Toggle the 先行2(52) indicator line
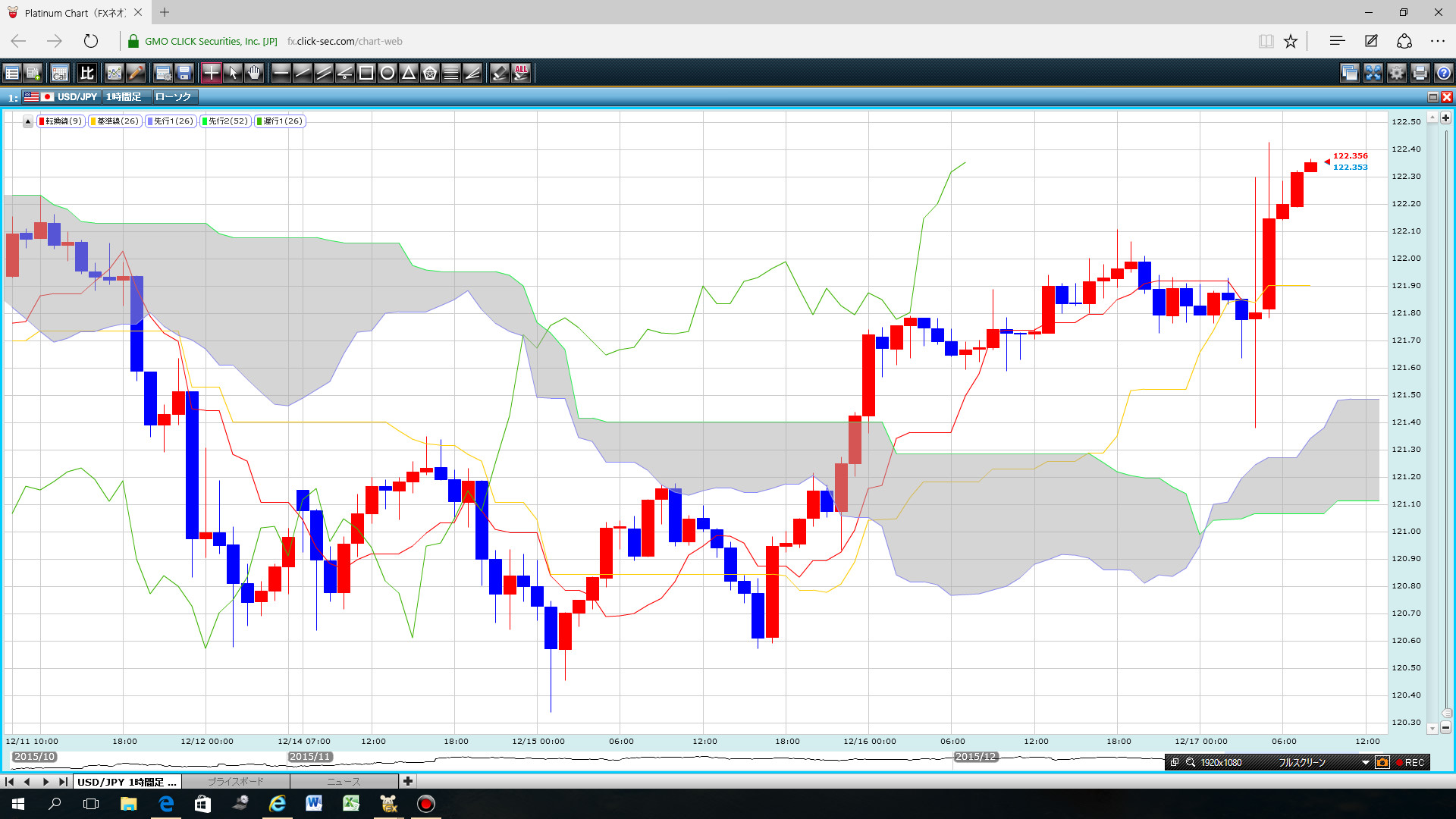 [225, 121]
